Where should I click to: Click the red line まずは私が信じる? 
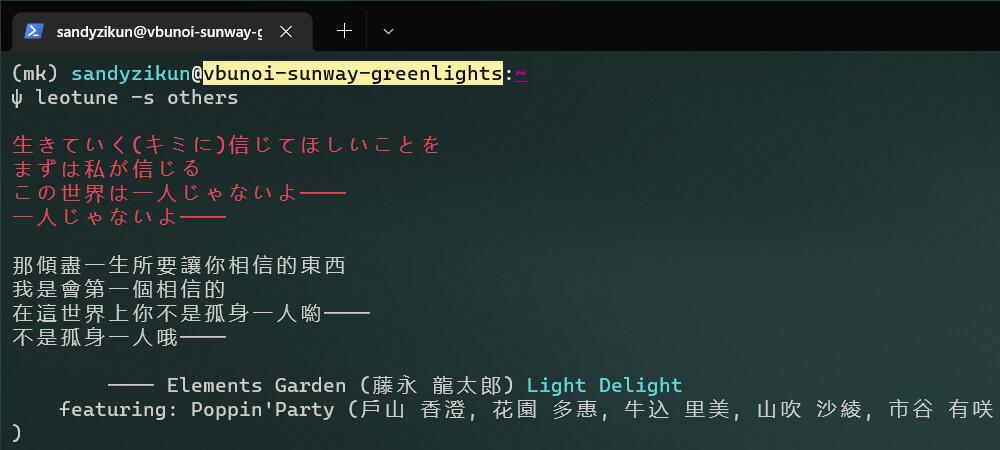107,170
